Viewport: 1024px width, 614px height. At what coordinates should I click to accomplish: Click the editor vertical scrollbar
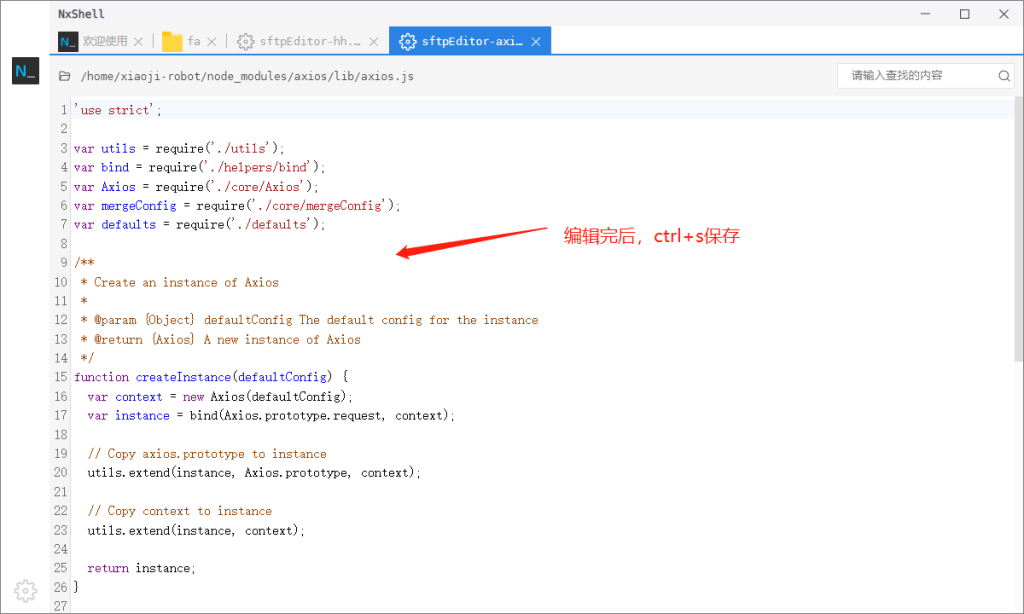pyautogui.click(x=1018, y=230)
